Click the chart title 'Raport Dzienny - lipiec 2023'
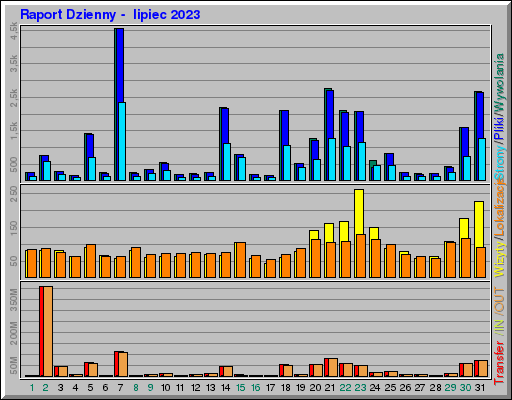This screenshot has width=512, height=400. click(110, 15)
